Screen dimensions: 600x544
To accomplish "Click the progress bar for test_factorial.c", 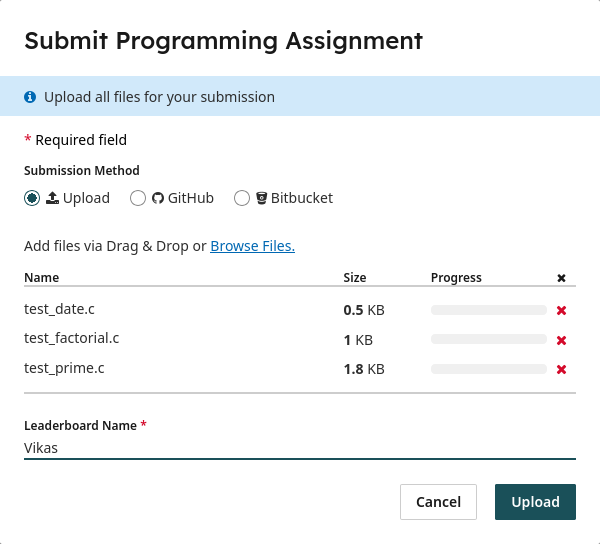I will [489, 339].
